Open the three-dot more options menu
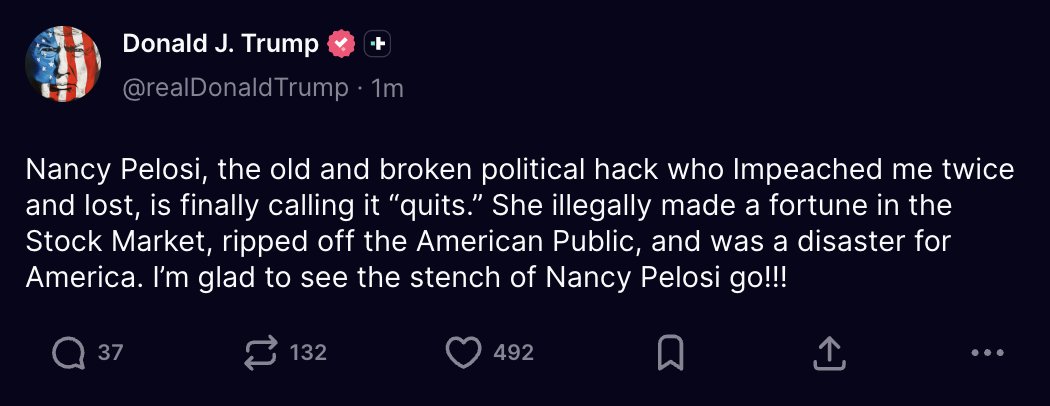Screen dimensions: 1050x406 tap(986, 352)
